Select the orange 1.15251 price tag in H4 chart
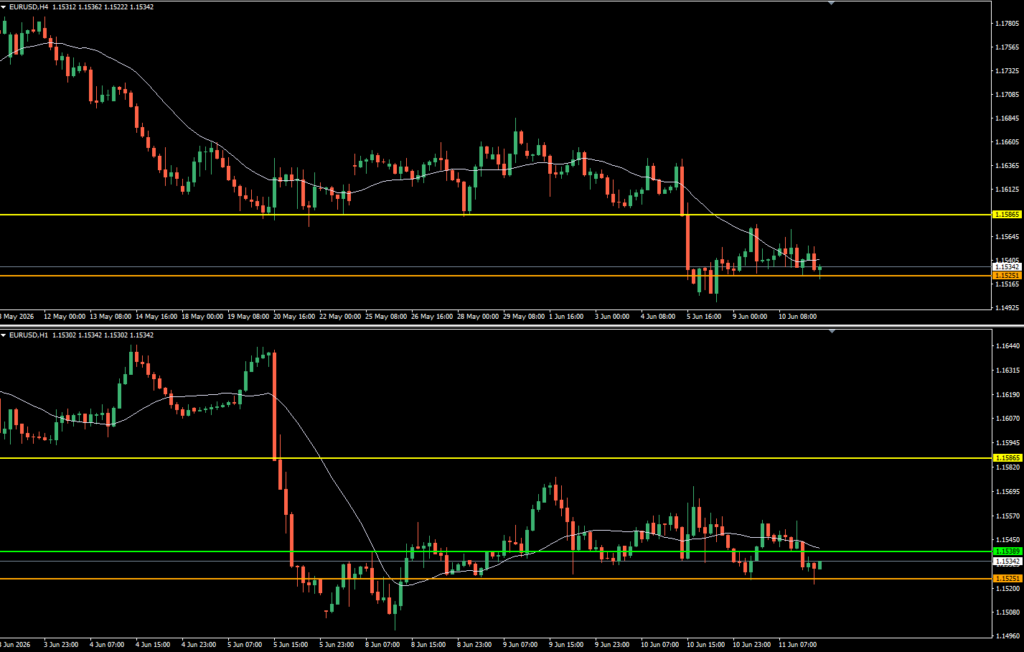The height and width of the screenshot is (652, 1024). click(x=1006, y=276)
